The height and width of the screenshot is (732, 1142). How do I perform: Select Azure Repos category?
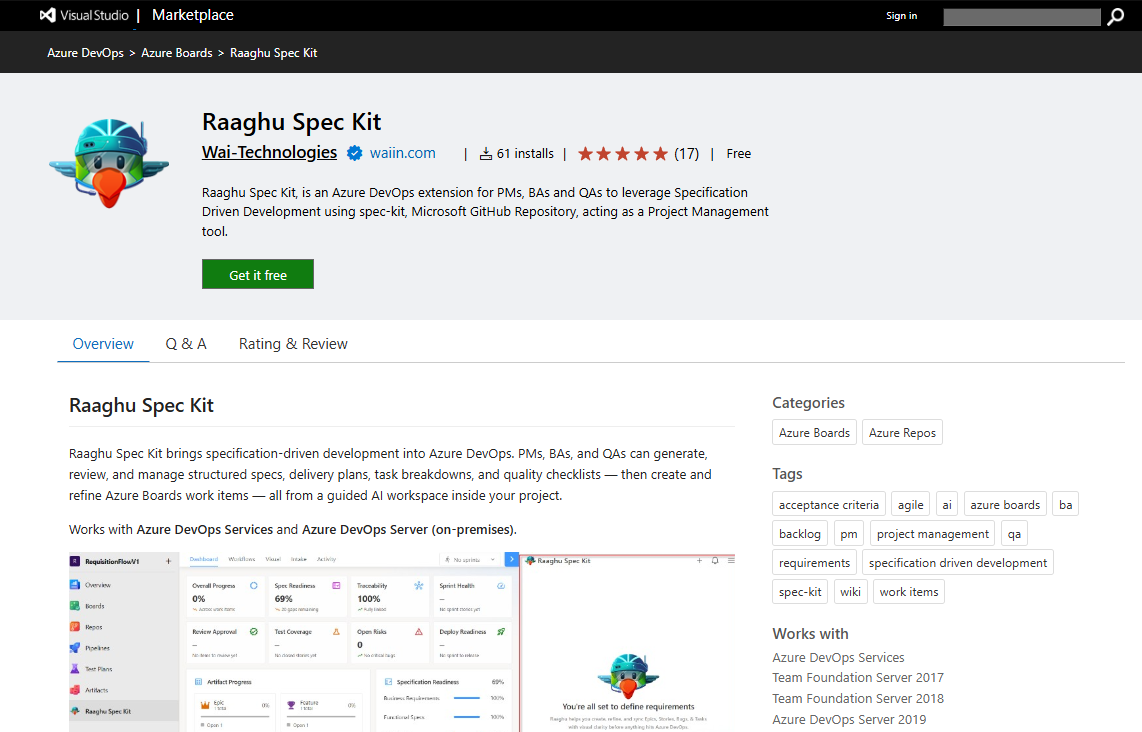tap(902, 433)
